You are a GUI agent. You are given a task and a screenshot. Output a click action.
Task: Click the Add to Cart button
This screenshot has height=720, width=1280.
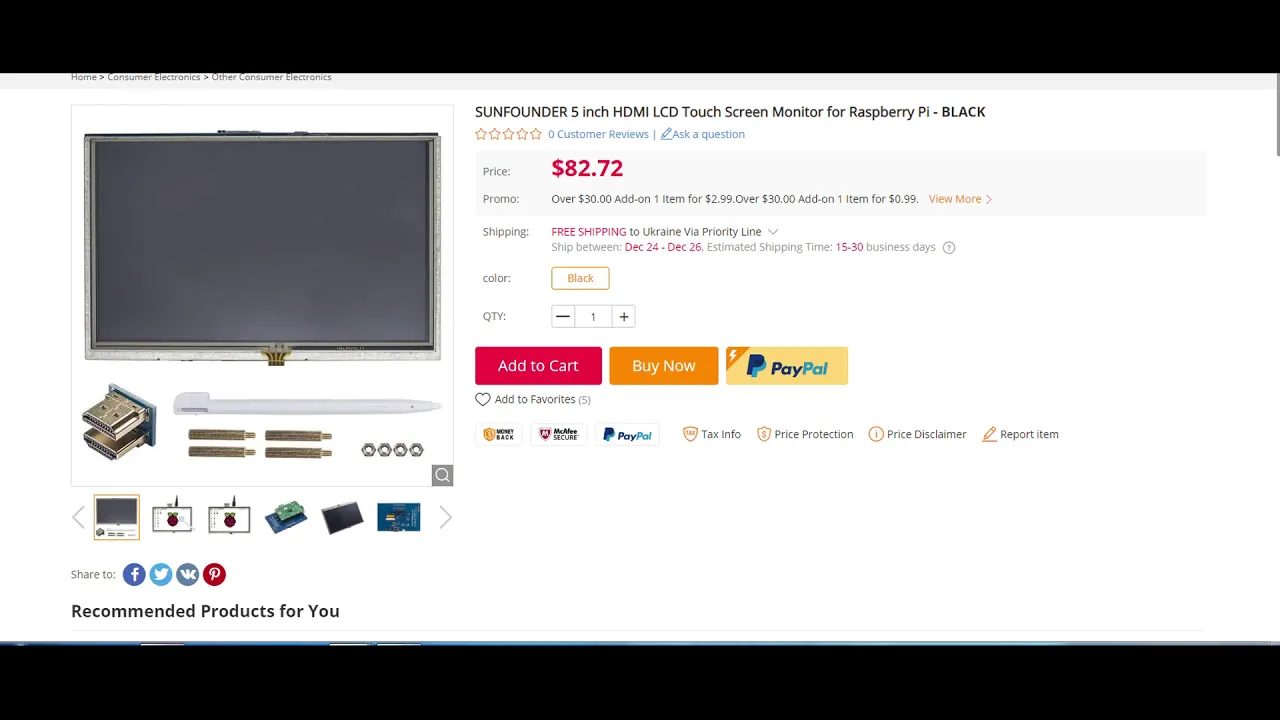(538, 366)
